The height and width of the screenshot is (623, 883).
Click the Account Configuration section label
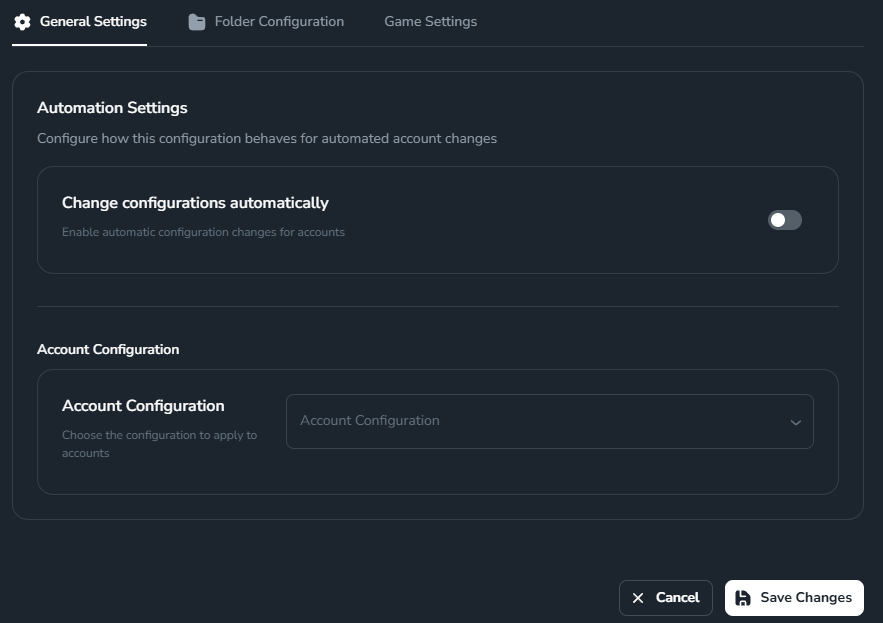click(107, 349)
